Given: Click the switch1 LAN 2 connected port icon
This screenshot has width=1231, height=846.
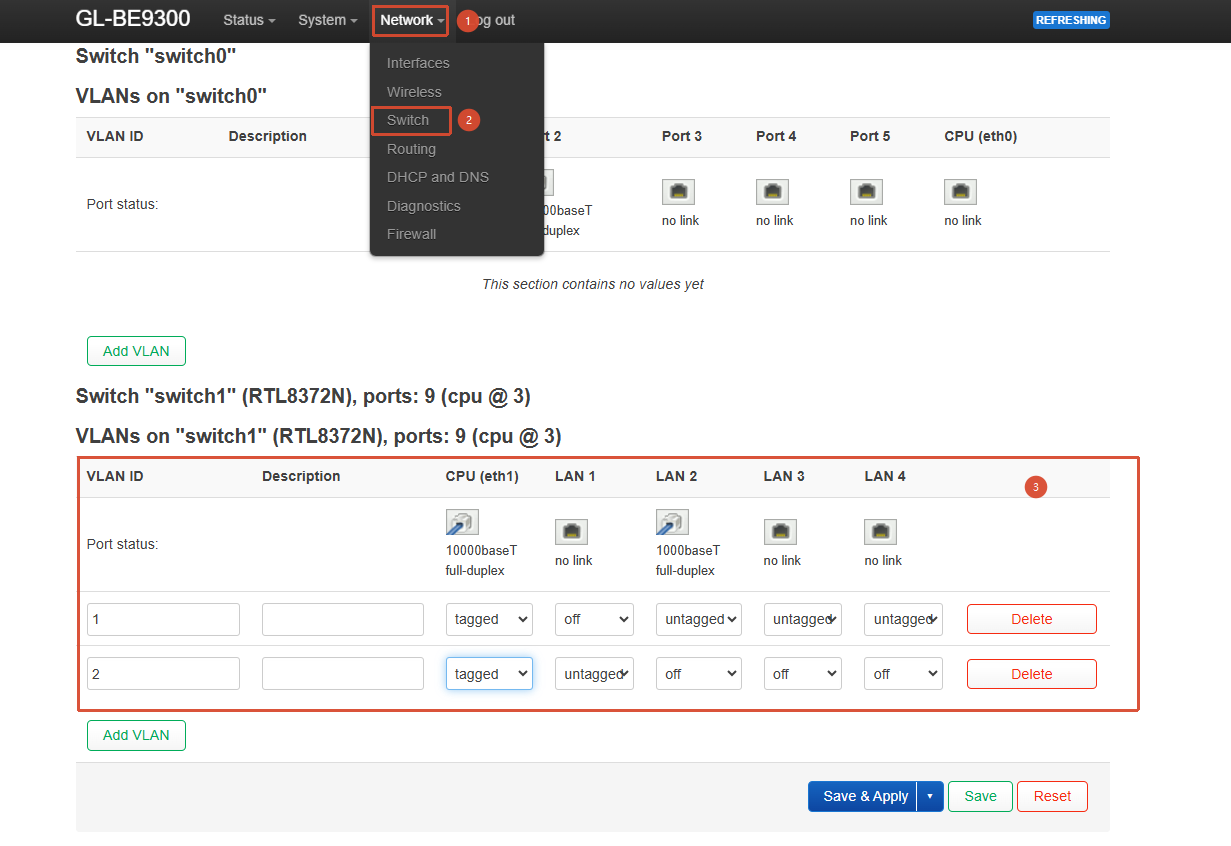Looking at the screenshot, I should click(672, 522).
